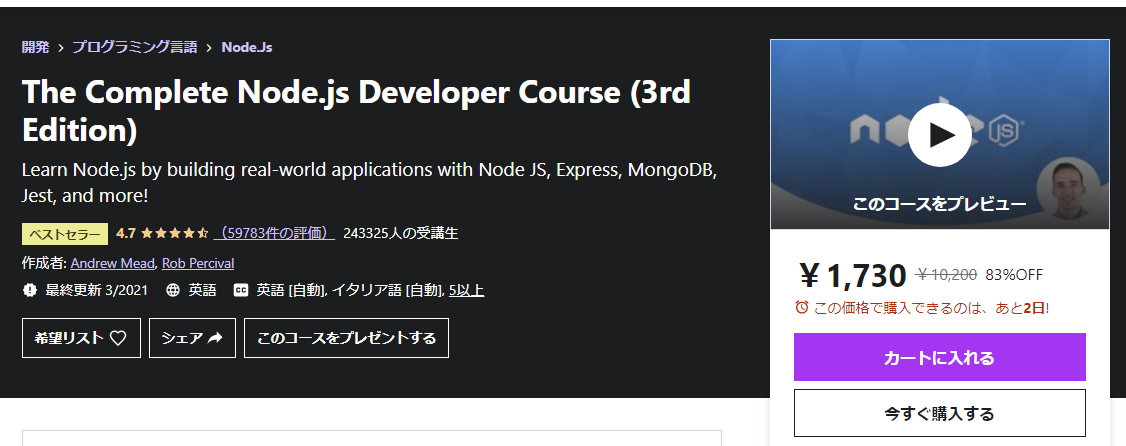Open the Node.Js breadcrumb link

click(246, 47)
